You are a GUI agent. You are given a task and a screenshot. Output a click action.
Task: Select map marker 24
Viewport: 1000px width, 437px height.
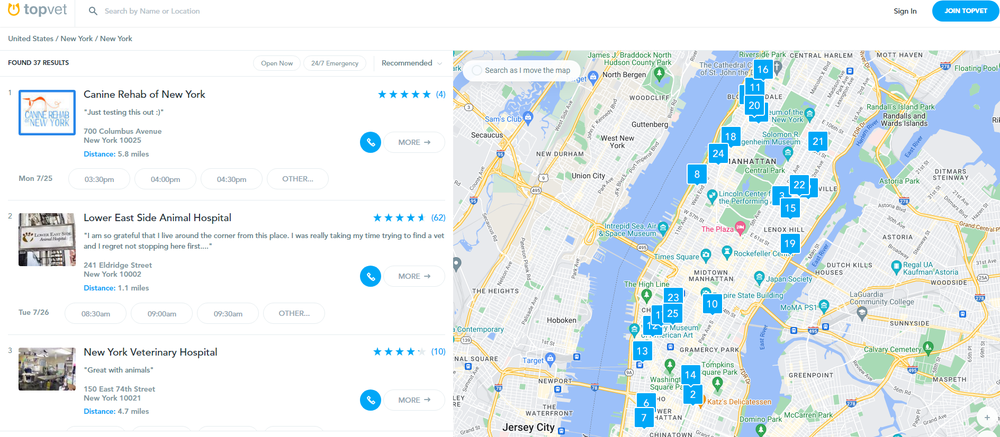[x=718, y=154]
